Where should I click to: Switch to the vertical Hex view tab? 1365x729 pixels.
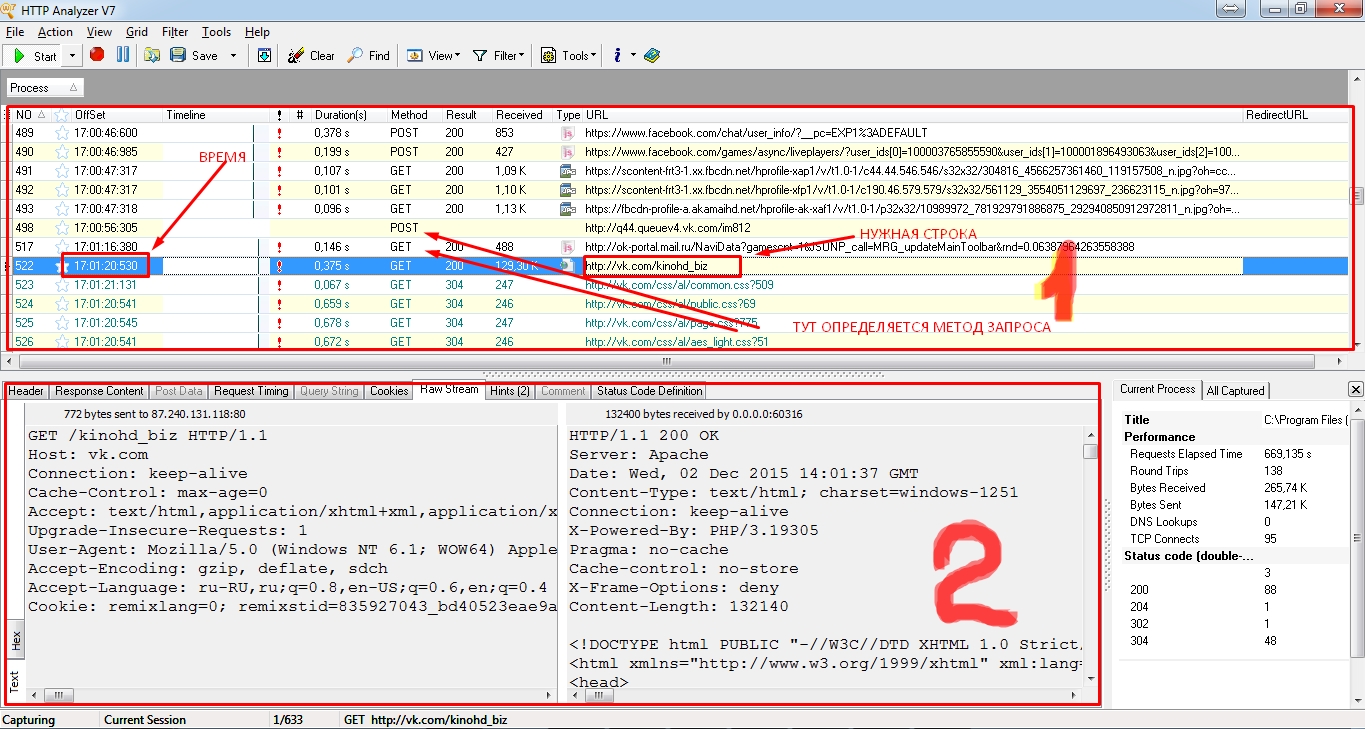coord(15,641)
